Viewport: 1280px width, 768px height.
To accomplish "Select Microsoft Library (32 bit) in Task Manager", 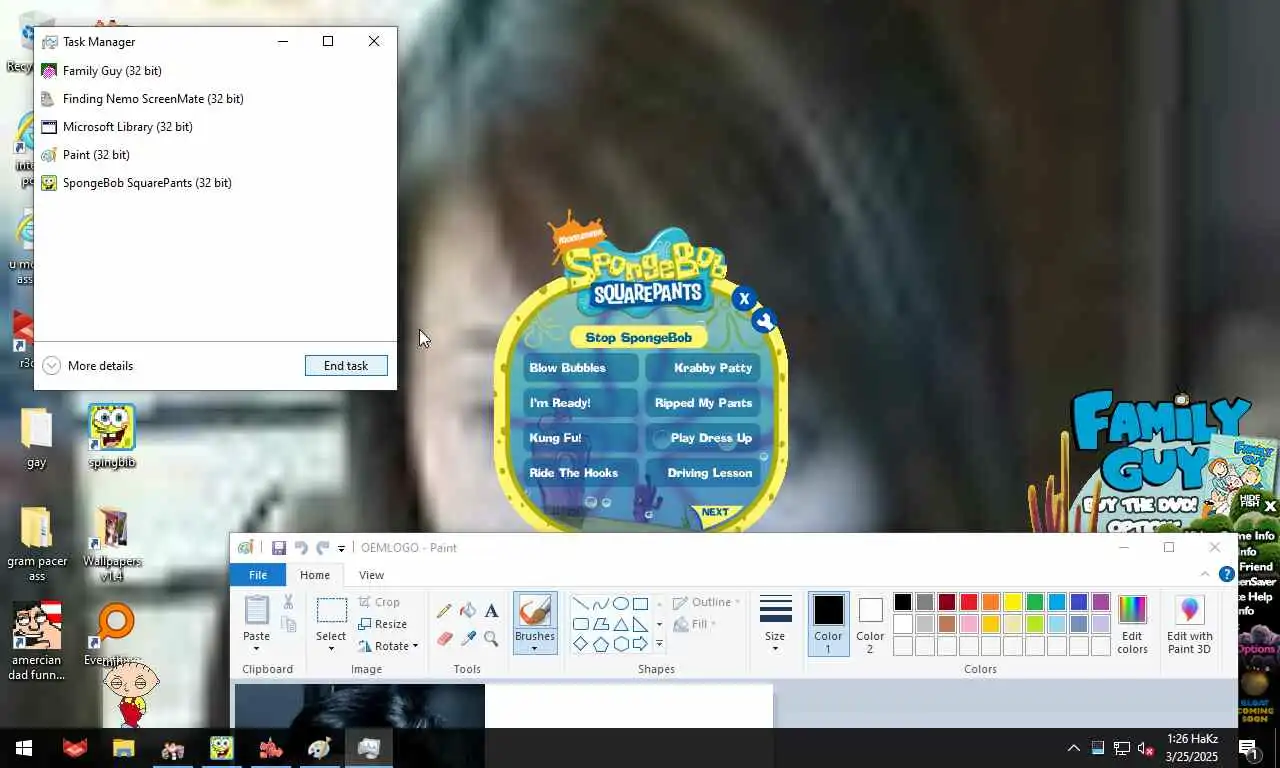I will click(215, 127).
